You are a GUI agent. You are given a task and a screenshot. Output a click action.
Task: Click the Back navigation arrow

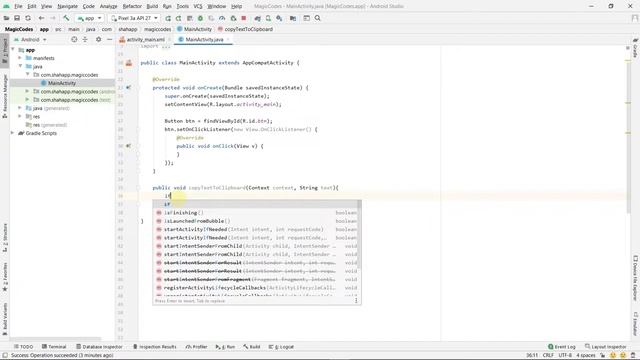41,18
